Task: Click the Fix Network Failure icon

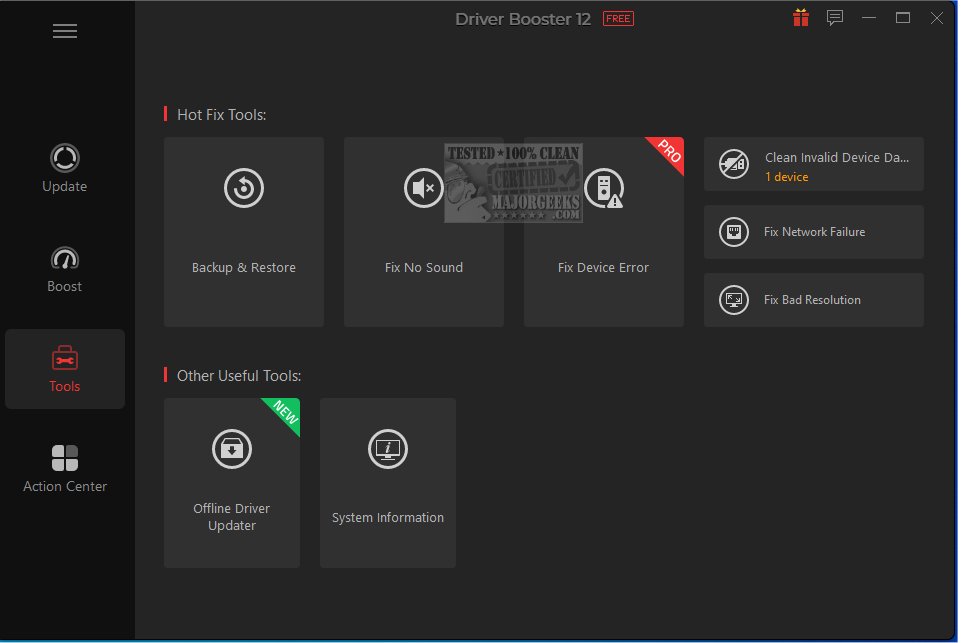Action: pos(734,232)
